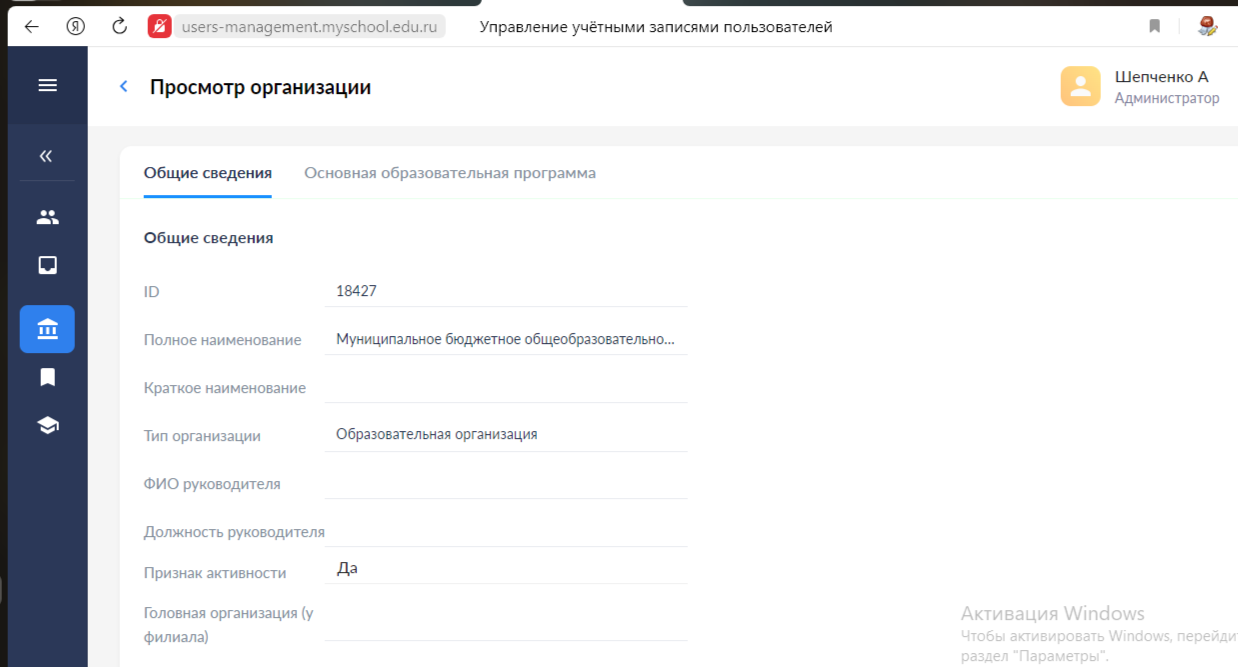Click the browser bookmark page icon
Screen dimensions: 1238x667
1154,27
